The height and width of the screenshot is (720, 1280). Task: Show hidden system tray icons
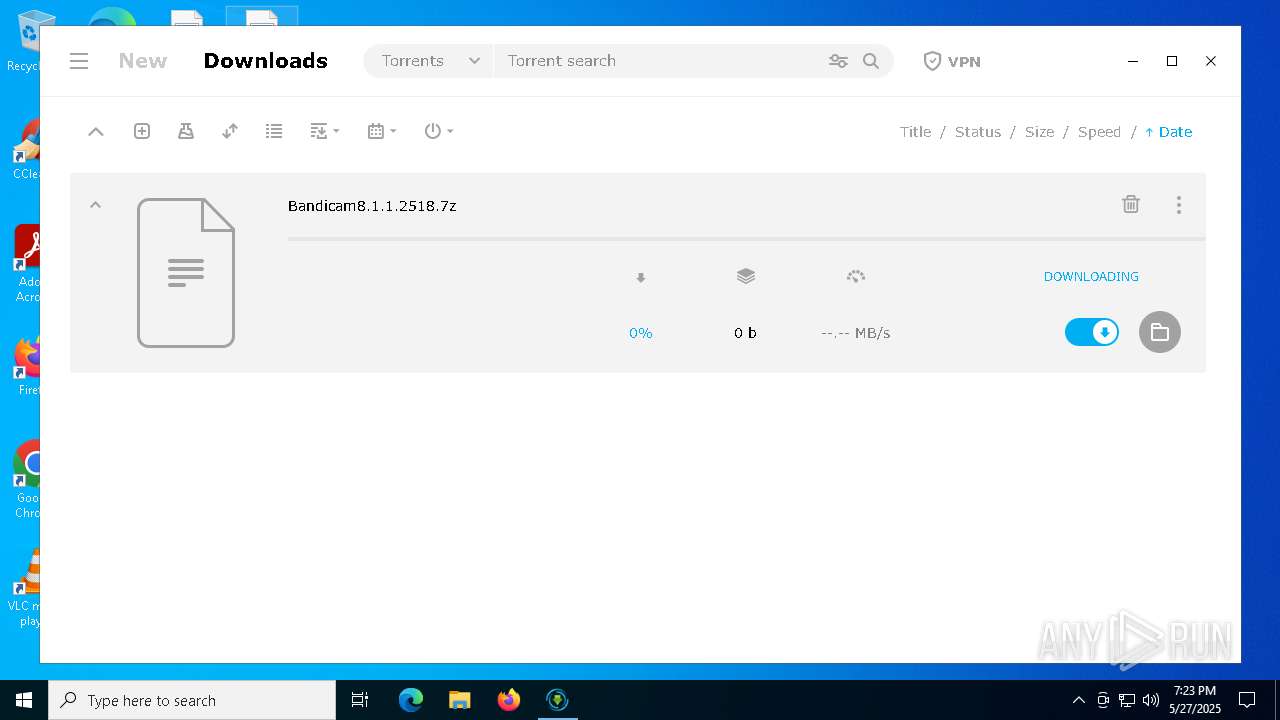1078,700
